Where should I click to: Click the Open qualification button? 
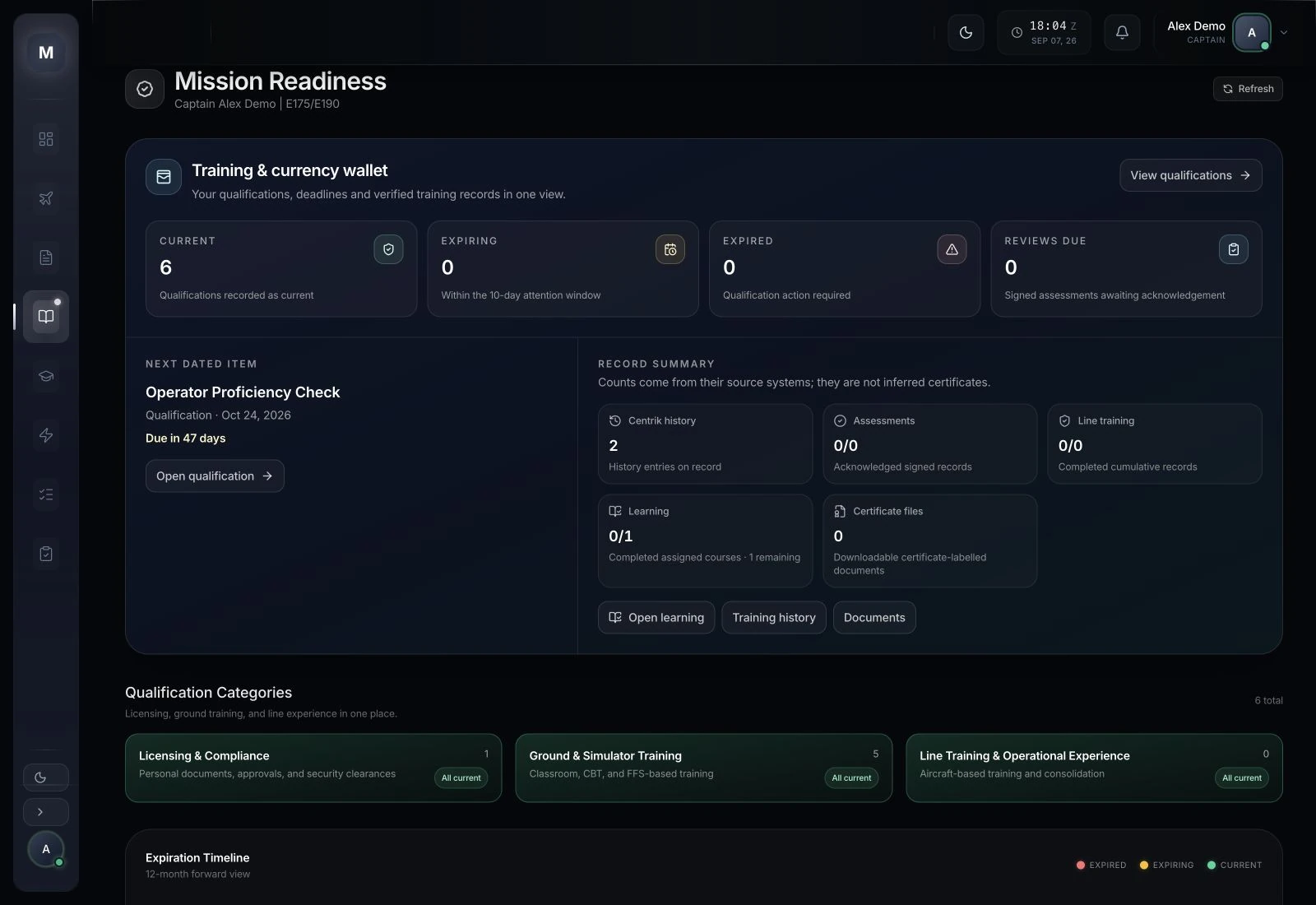pyautogui.click(x=215, y=476)
